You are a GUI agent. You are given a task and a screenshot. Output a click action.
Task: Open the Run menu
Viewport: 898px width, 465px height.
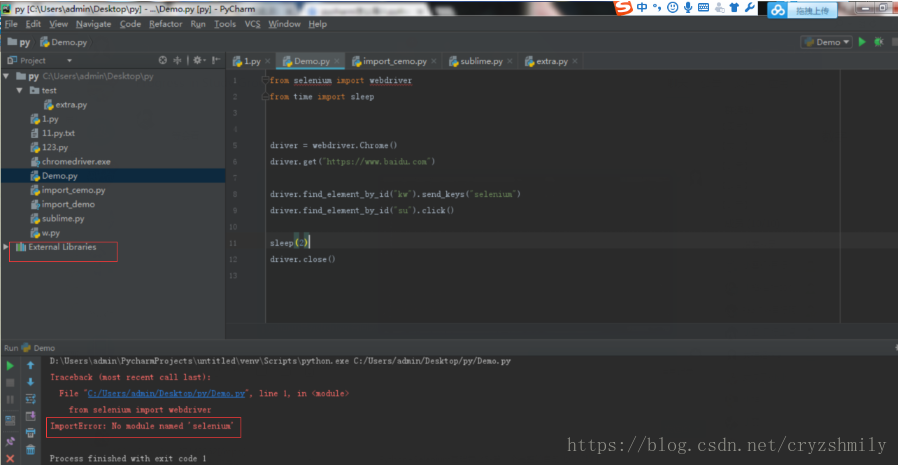198,24
